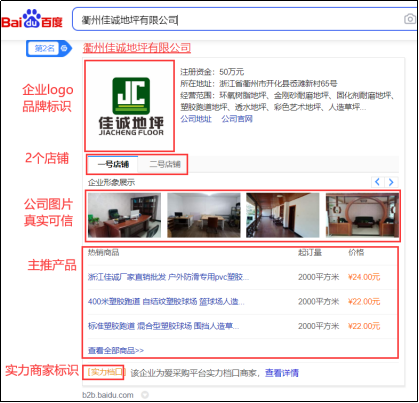Open product 浙江佳诚厂家直销批发 户外防滑专用pvc塑胶
This screenshot has height=403, width=419.
pos(168,277)
